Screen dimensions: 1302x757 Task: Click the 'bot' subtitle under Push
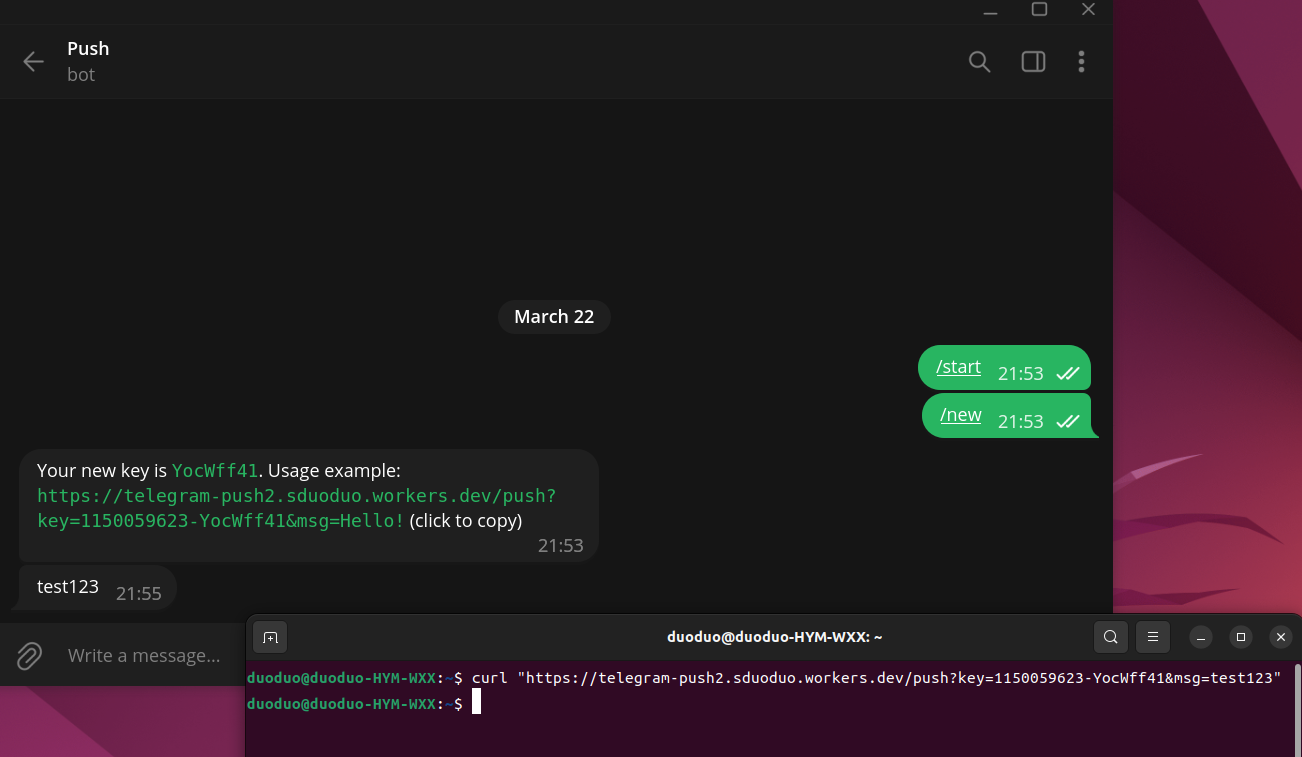(81, 75)
